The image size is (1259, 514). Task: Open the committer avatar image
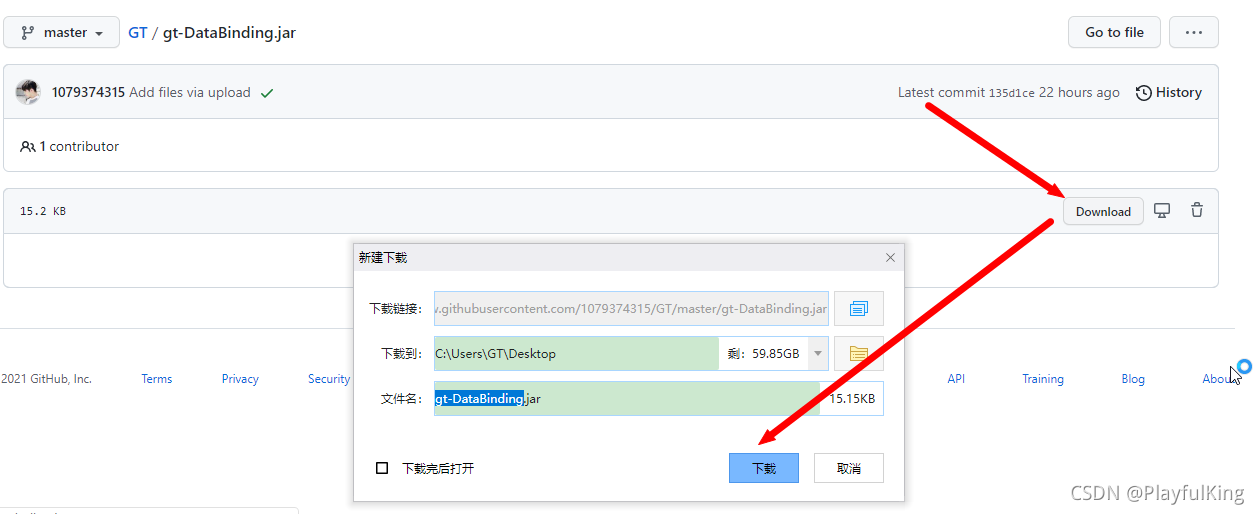pos(28,92)
